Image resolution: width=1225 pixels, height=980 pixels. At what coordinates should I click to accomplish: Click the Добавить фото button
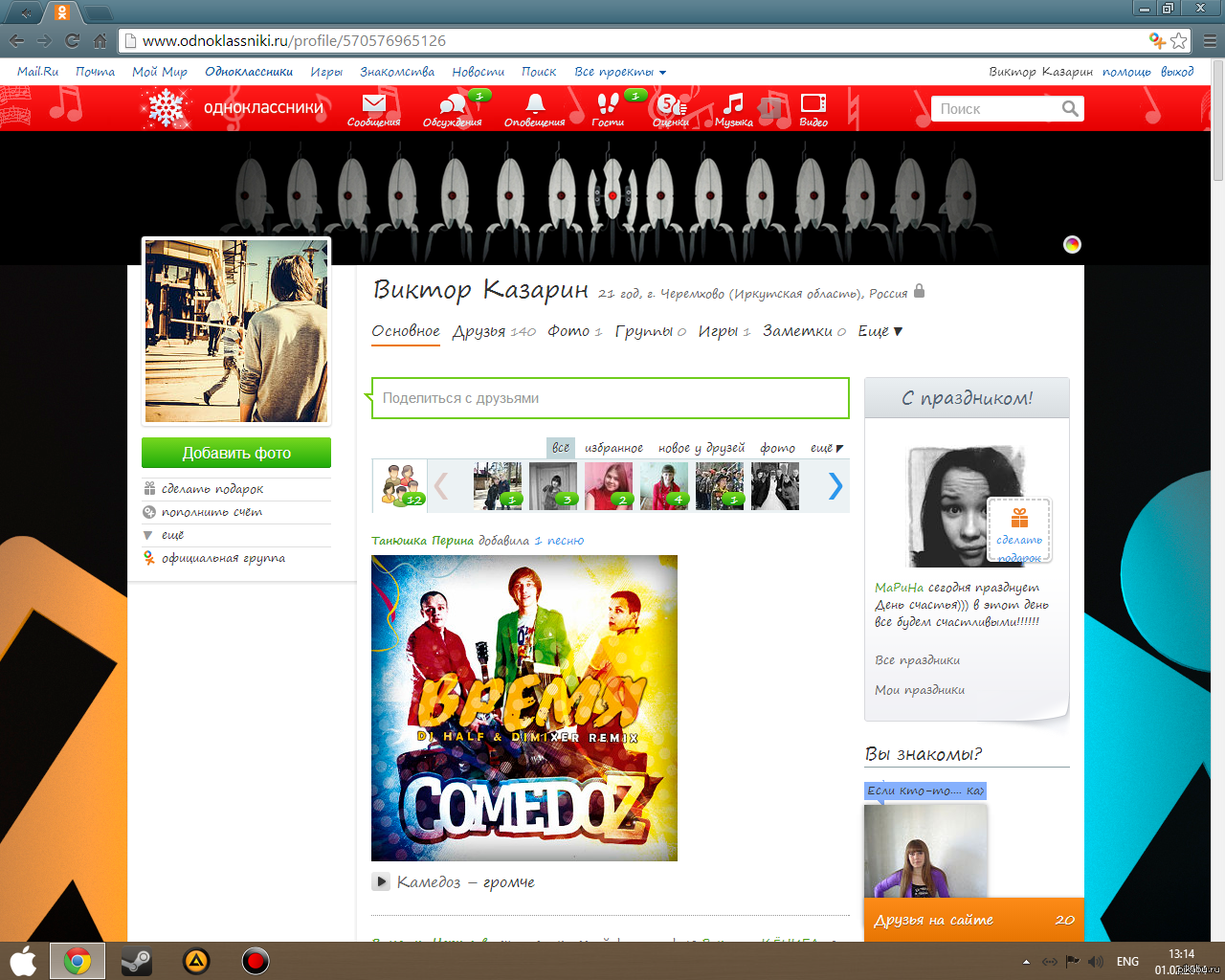[x=236, y=453]
